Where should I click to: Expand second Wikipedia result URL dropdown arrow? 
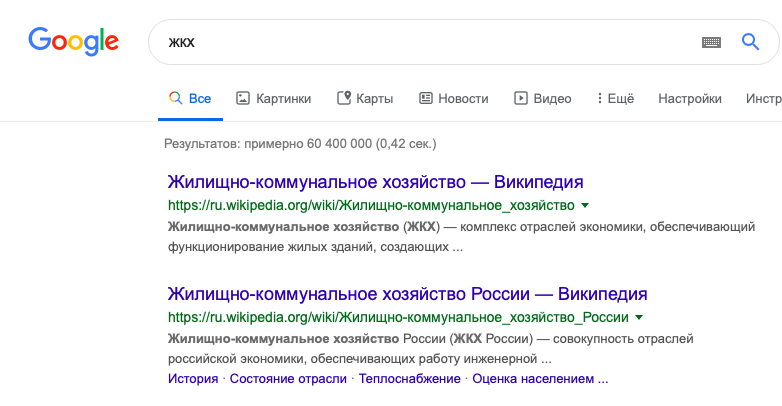click(x=639, y=317)
